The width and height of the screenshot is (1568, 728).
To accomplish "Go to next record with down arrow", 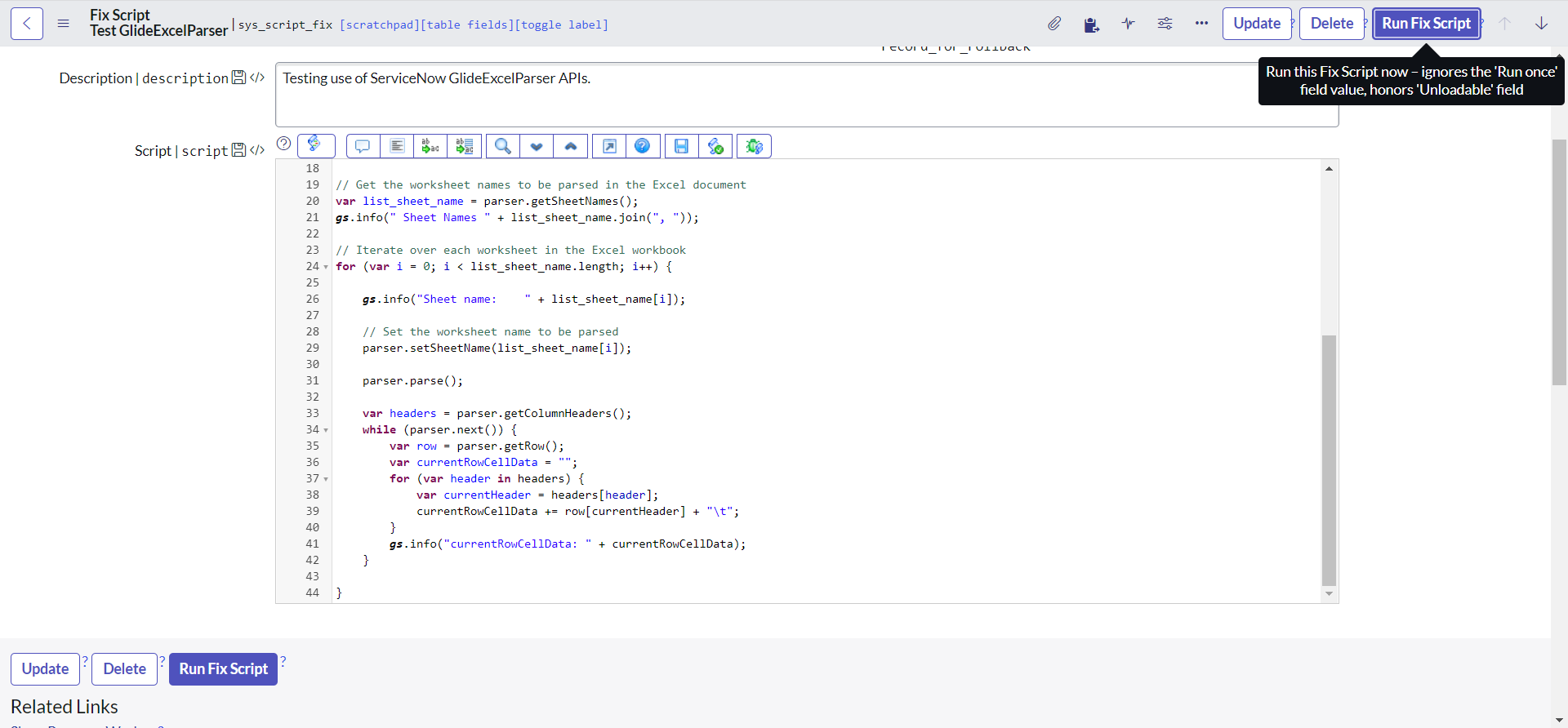I will (1541, 24).
